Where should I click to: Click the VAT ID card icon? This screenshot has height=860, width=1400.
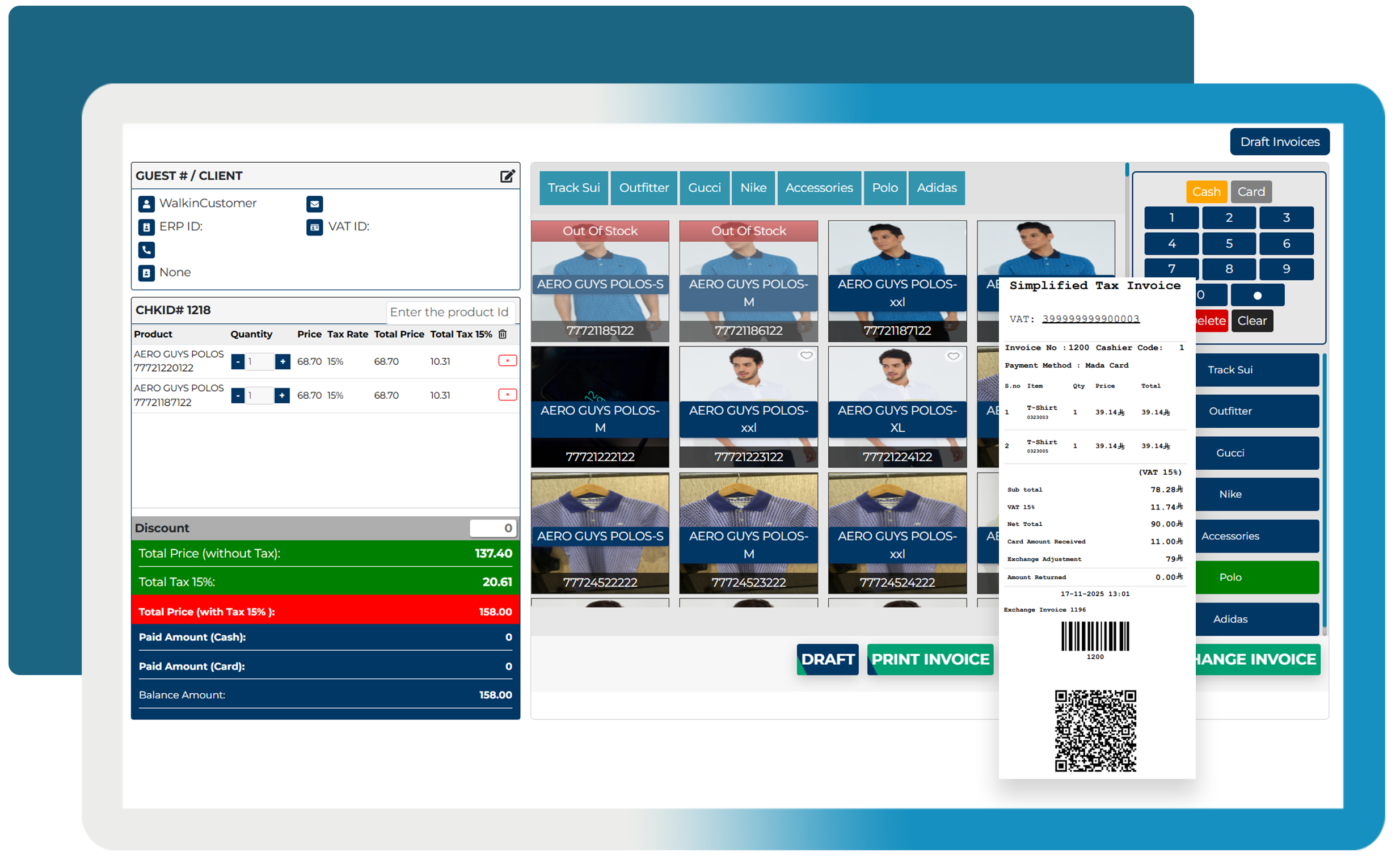(314, 227)
